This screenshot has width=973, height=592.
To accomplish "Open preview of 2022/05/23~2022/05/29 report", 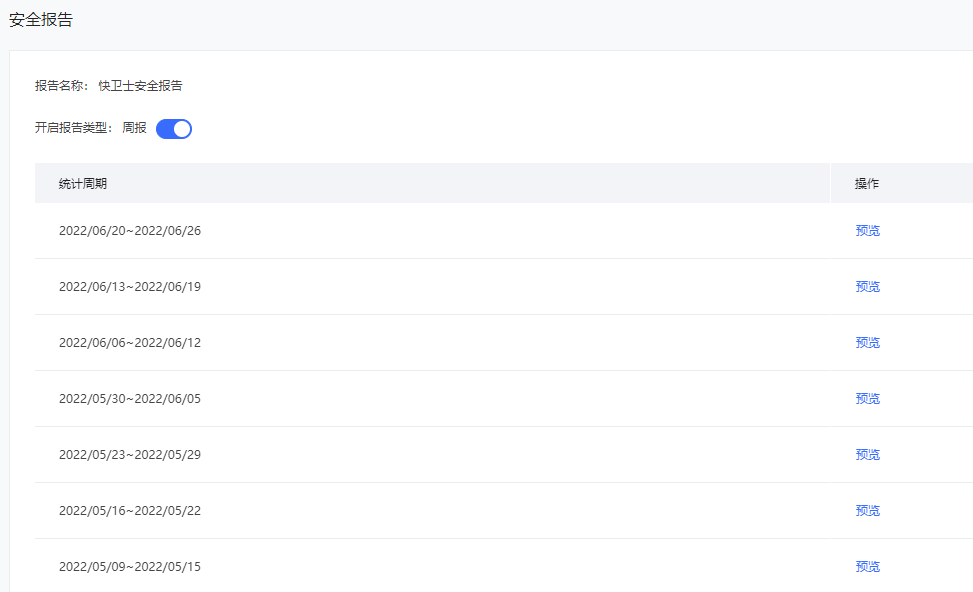I will [x=867, y=455].
